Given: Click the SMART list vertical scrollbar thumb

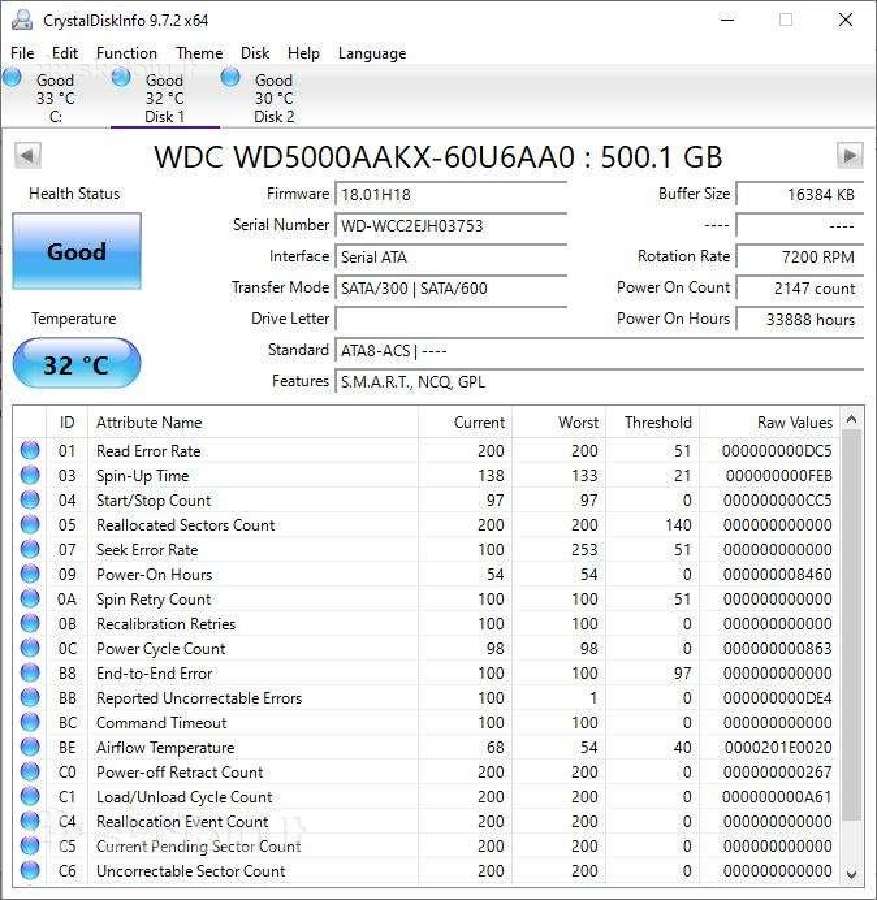Looking at the screenshot, I should [x=852, y=626].
